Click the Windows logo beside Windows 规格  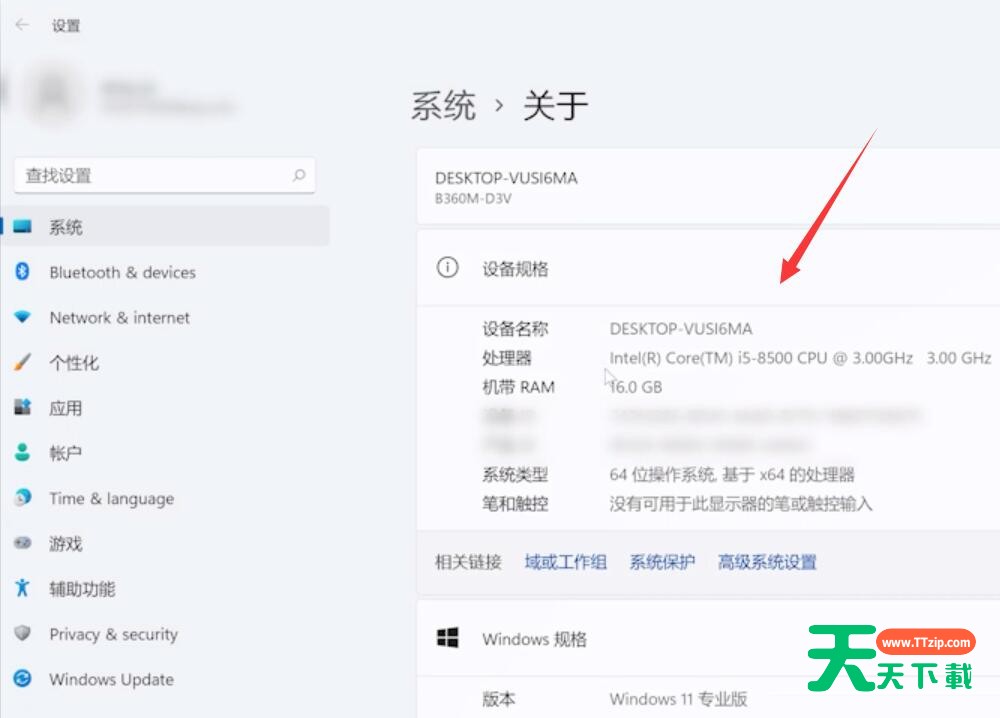[x=447, y=638]
